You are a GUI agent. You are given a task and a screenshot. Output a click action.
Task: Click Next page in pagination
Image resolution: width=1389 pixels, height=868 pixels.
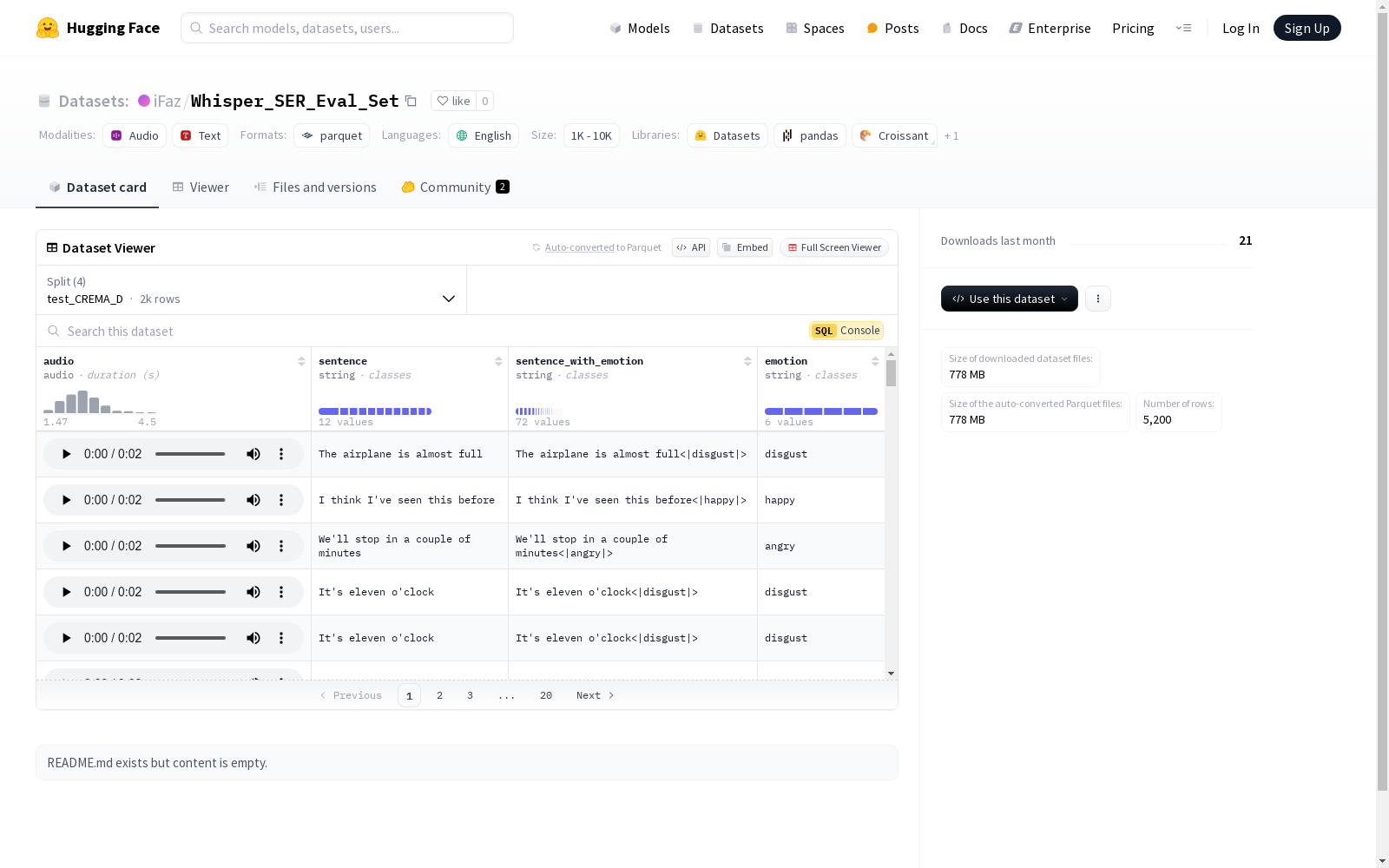point(596,695)
